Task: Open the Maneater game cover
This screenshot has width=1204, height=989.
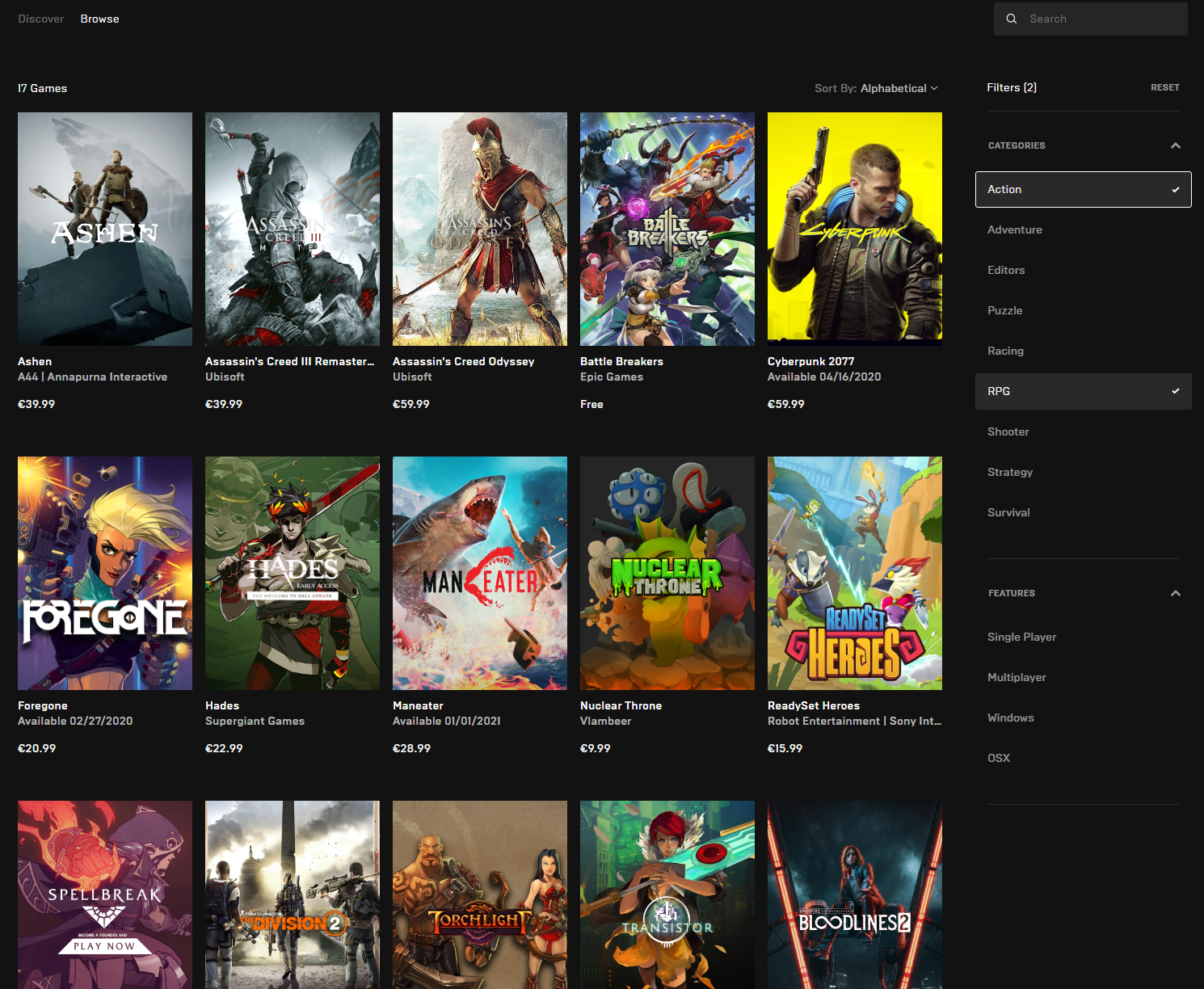Action: tap(480, 573)
